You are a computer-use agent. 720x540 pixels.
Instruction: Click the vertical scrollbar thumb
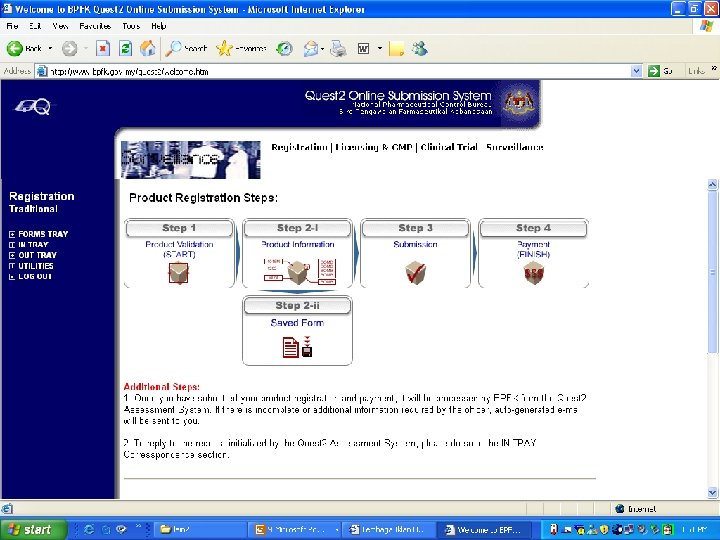click(712, 272)
